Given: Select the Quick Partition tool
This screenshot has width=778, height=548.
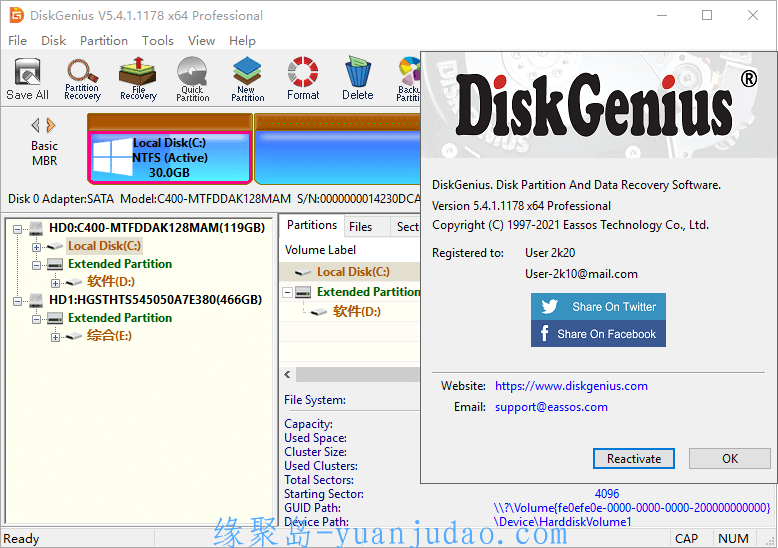Looking at the screenshot, I should [x=193, y=79].
